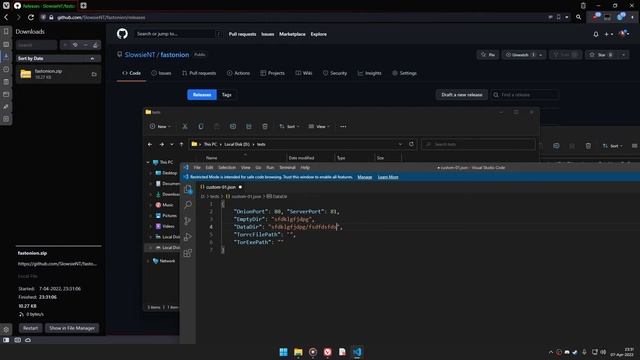
Task: Open folder icon next to fastonion.zip download
Action: 94,74
